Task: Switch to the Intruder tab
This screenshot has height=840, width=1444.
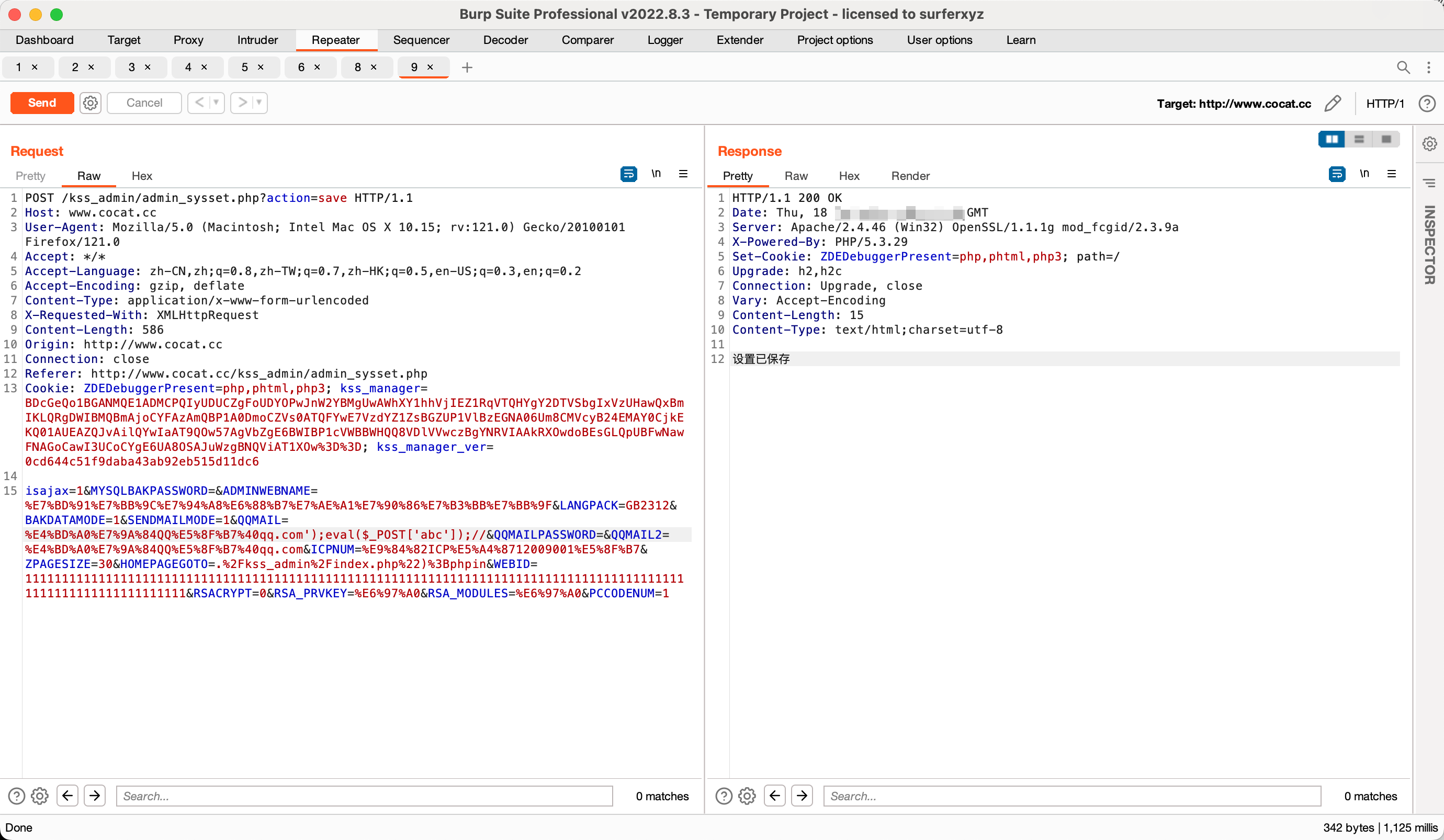Action: click(x=257, y=40)
